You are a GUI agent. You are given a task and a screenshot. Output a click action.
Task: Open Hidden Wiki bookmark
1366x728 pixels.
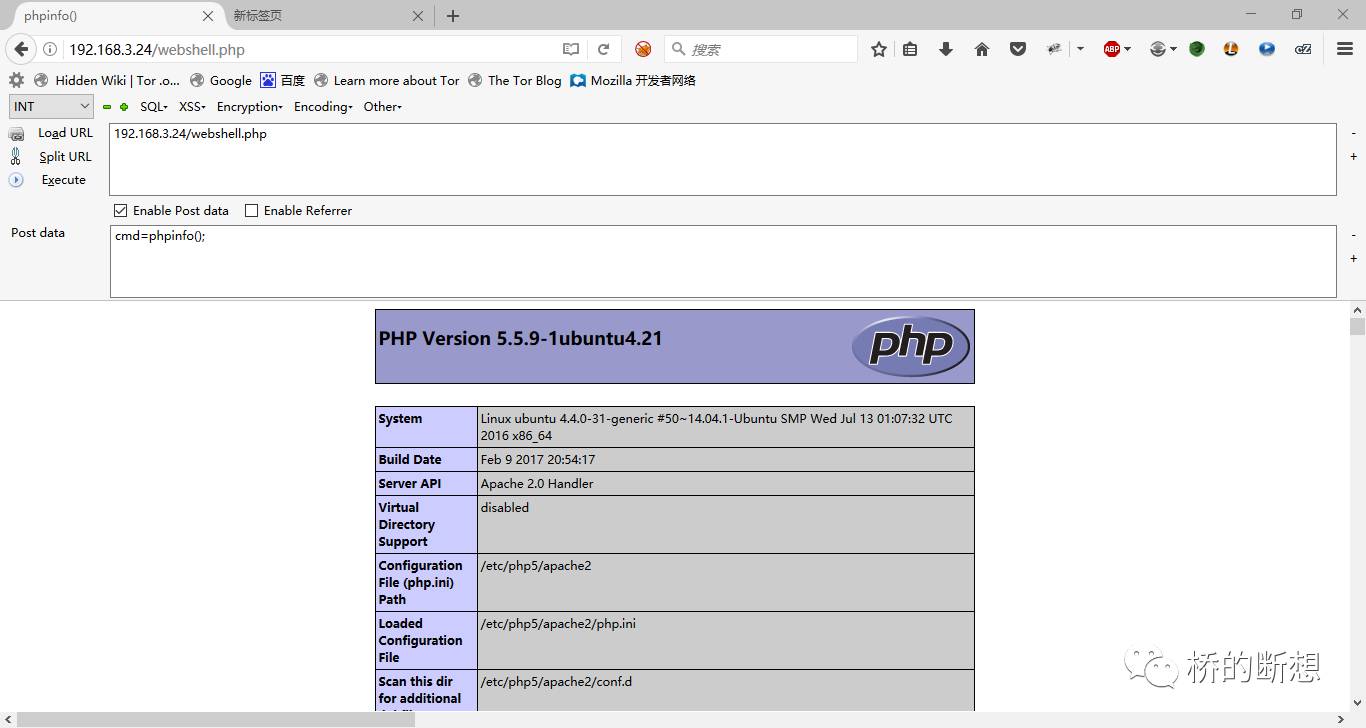pos(107,80)
